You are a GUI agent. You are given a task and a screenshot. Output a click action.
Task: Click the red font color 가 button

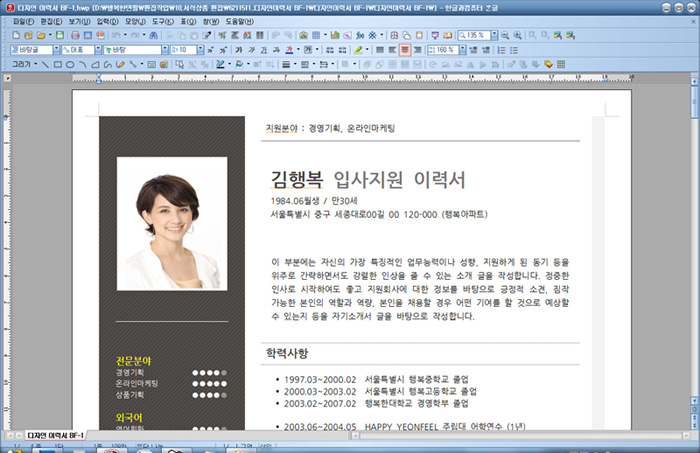pos(289,50)
